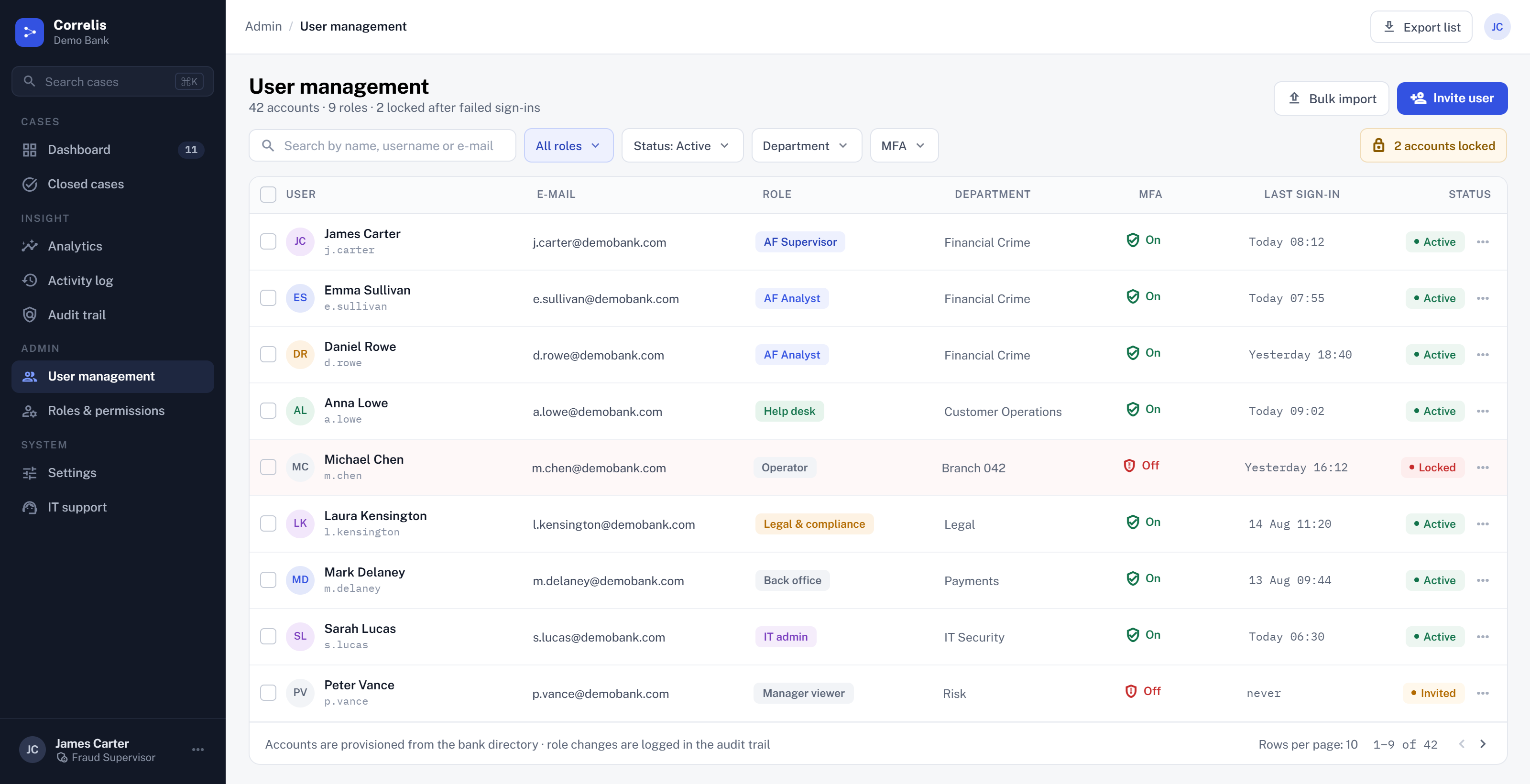Click Michael Chen's MFA Off shield icon
Viewport: 1530px width, 784px height.
[1130, 466]
